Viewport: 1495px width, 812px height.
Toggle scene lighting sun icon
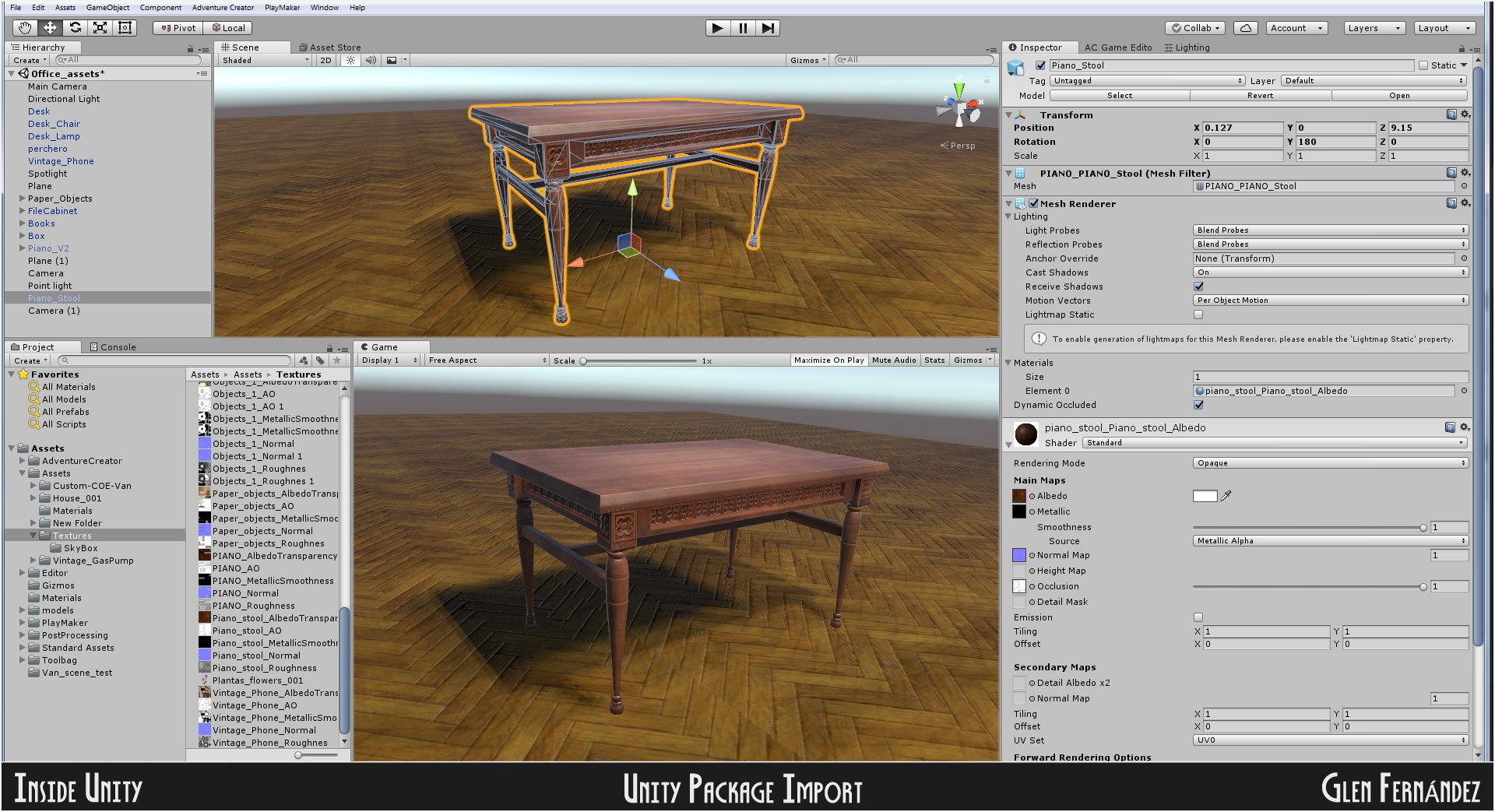point(350,60)
